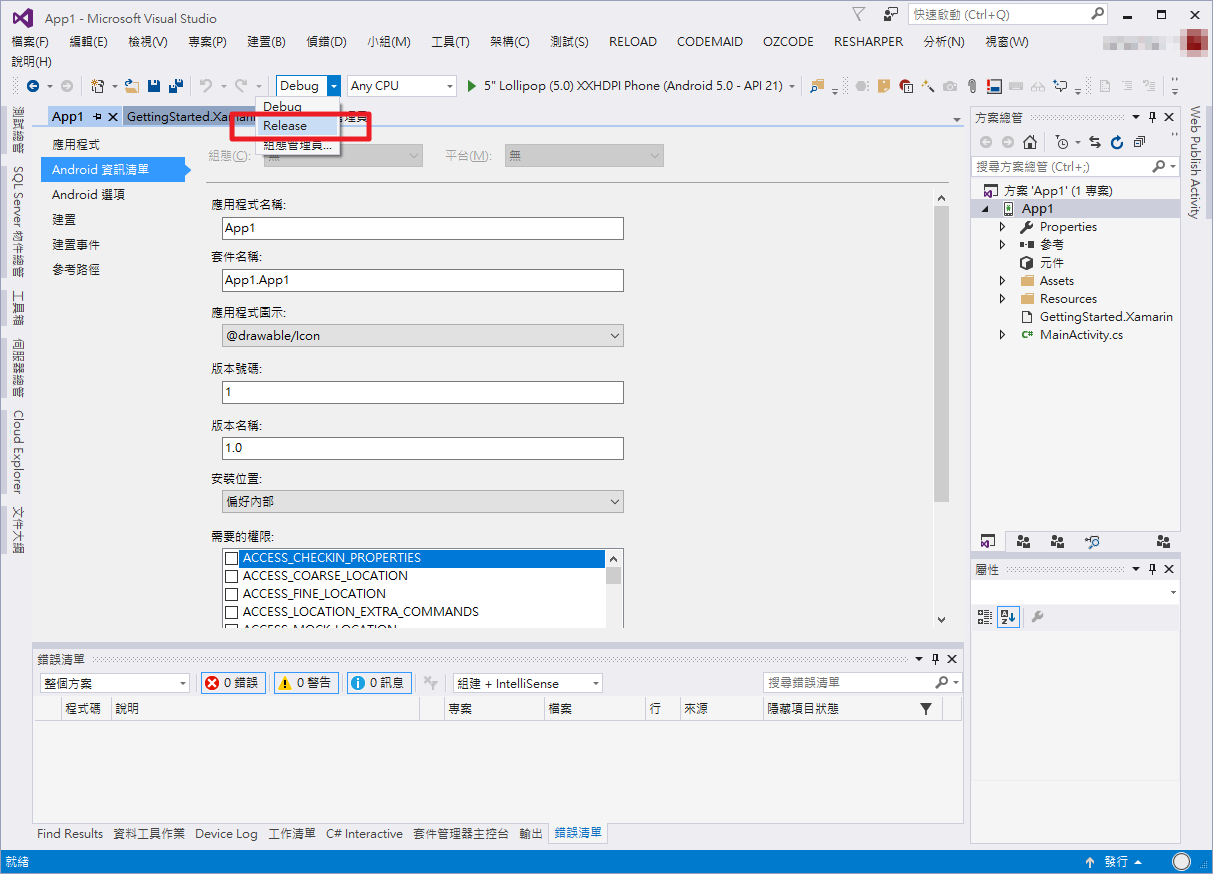Click the paperclip attach toolbar icon
Viewport: 1213px width, 874px height.
point(972,86)
